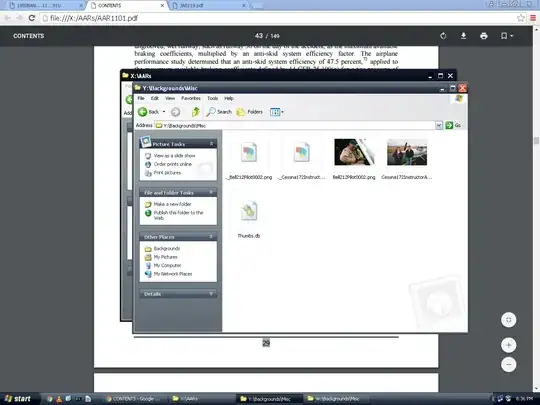This screenshot has height=405, width=540.
Task: Switch to X:\AARs taskbar button
Action: tap(202, 399)
